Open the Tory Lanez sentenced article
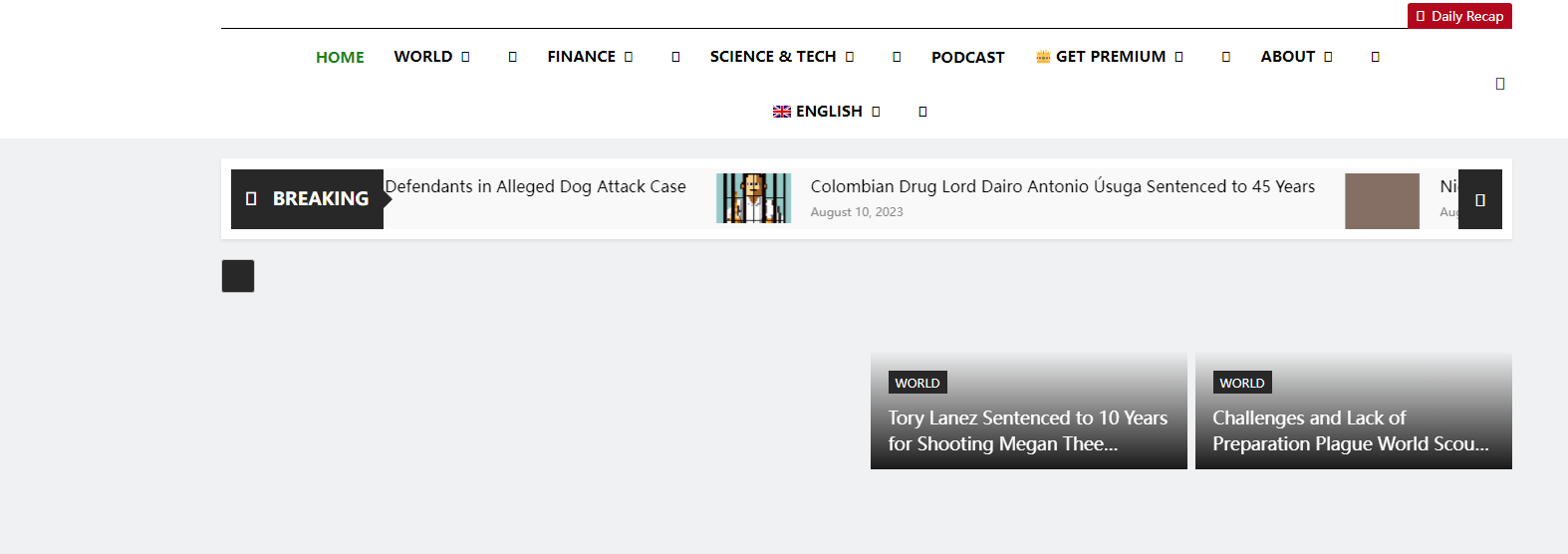Viewport: 1568px width, 554px height. (1027, 430)
